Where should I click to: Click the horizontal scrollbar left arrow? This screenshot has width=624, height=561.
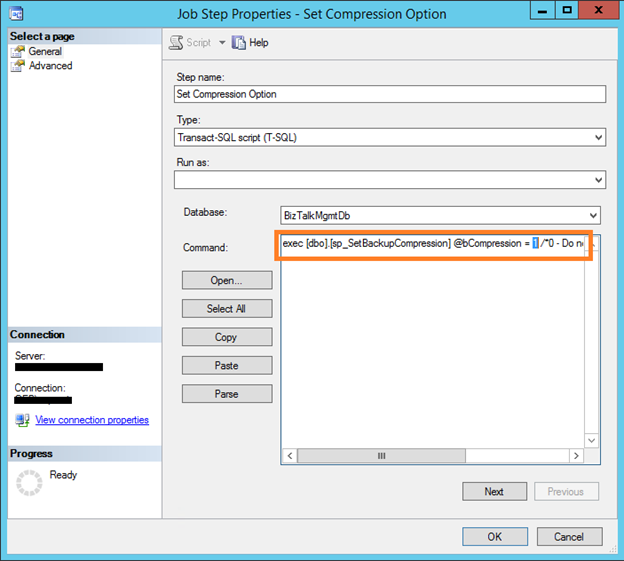click(x=290, y=456)
